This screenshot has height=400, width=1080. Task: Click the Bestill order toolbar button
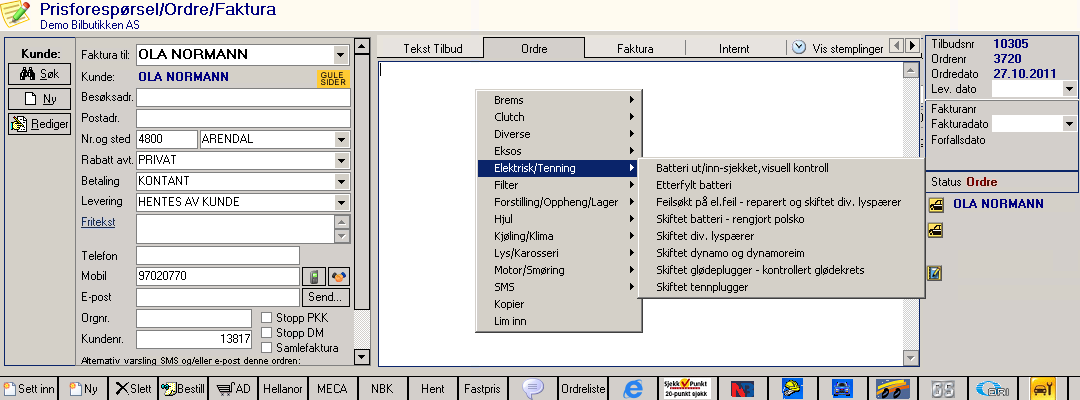click(x=183, y=389)
